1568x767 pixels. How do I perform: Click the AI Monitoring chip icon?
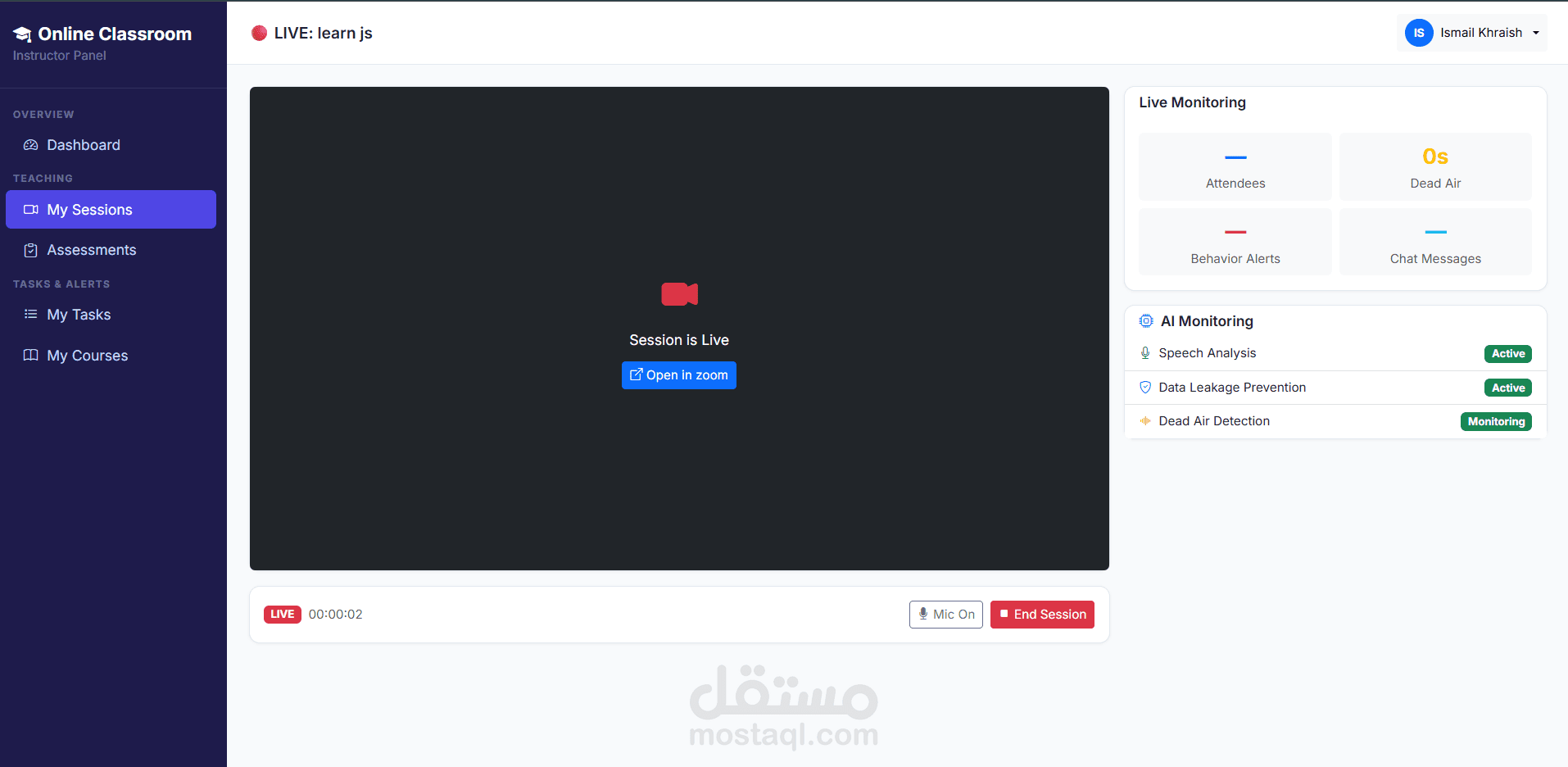1146,321
